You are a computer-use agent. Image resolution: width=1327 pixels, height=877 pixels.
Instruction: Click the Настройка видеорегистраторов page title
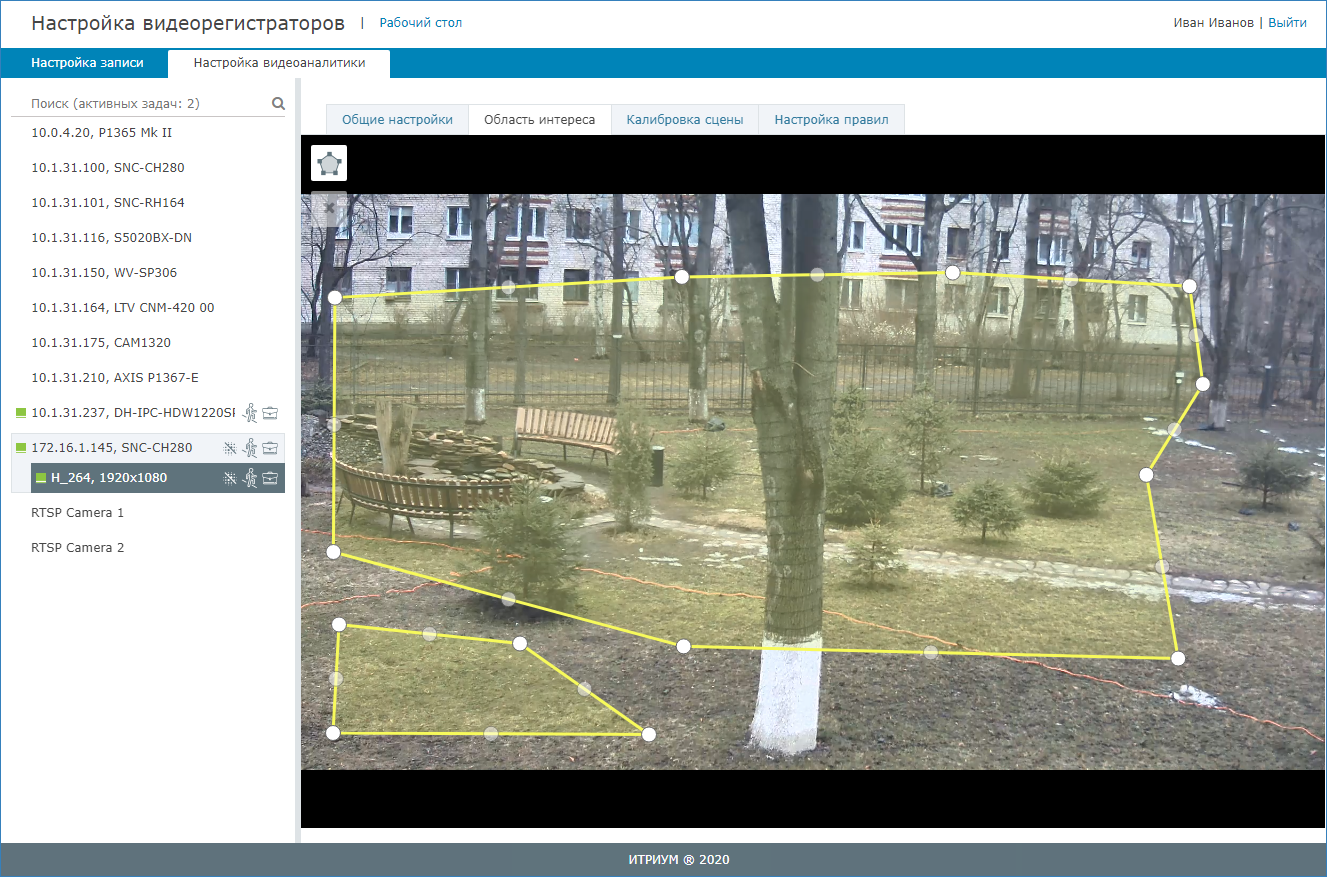pyautogui.click(x=188, y=22)
